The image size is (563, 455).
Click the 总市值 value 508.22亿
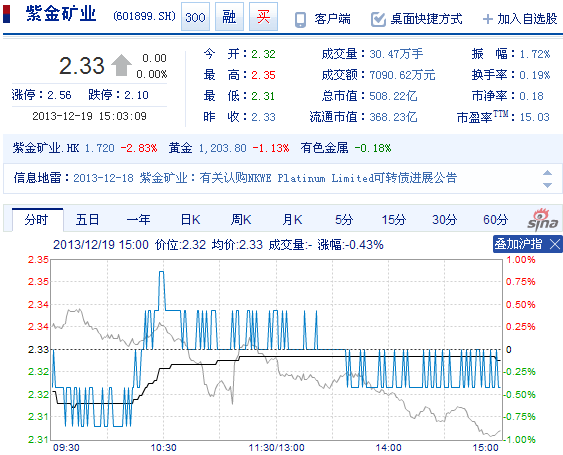click(393, 96)
